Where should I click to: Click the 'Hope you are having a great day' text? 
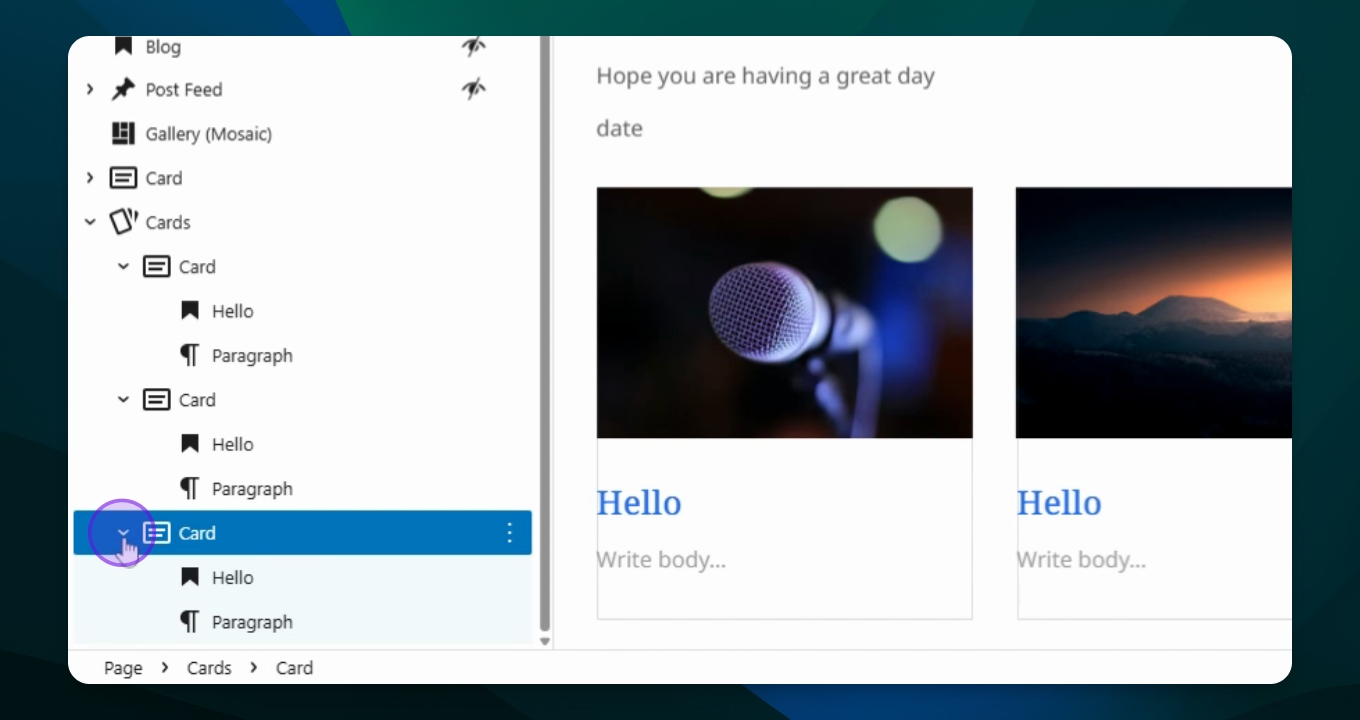click(765, 77)
